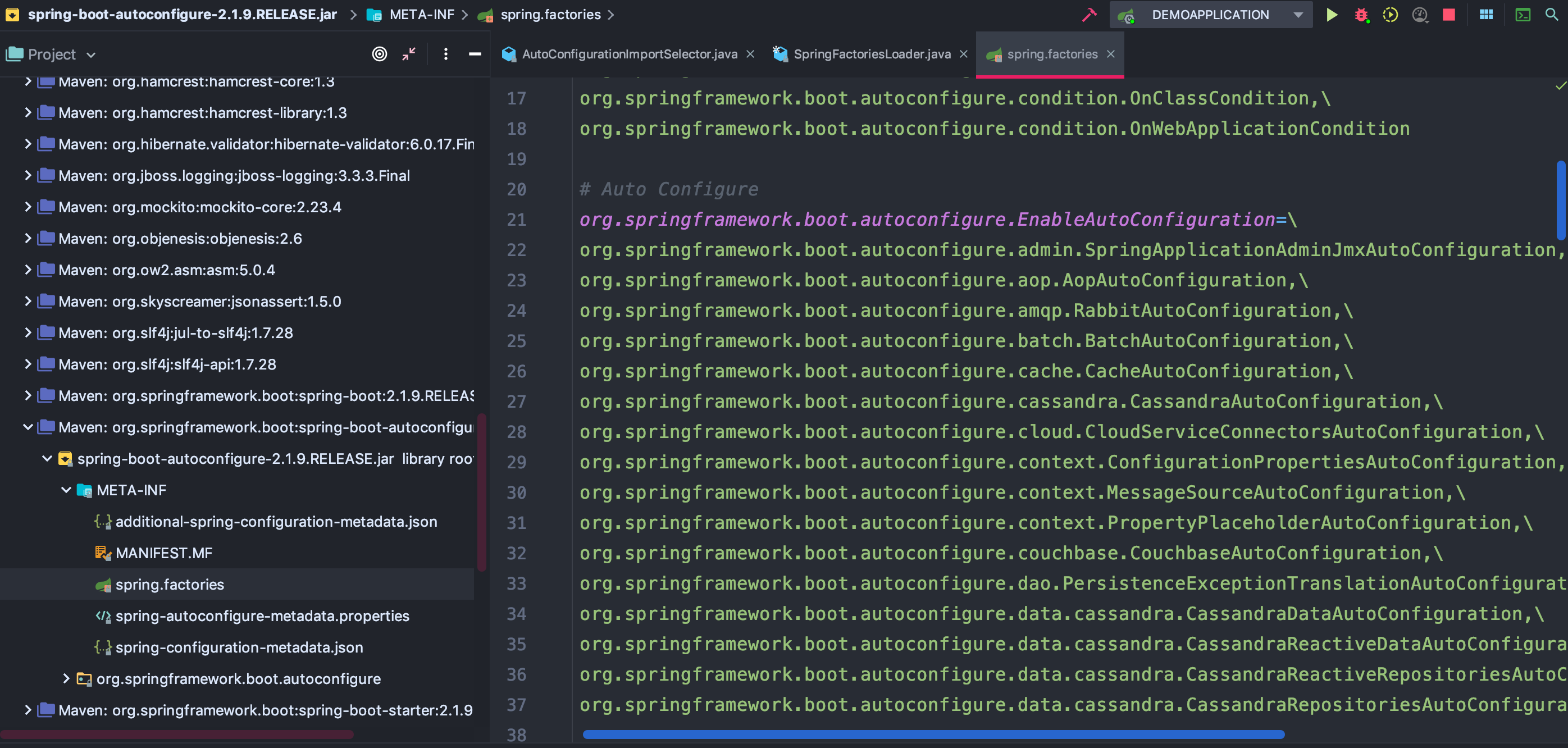Expand Maven hamcrest-library:1.3 node

pyautogui.click(x=28, y=113)
